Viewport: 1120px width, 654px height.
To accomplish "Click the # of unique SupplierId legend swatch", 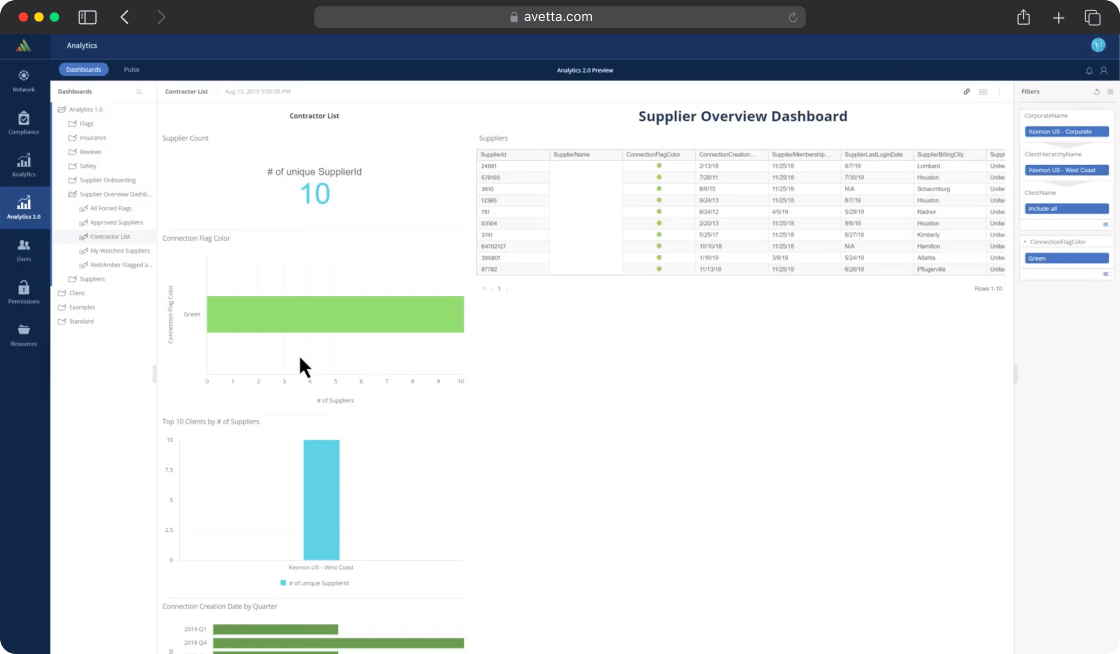I will [283, 583].
